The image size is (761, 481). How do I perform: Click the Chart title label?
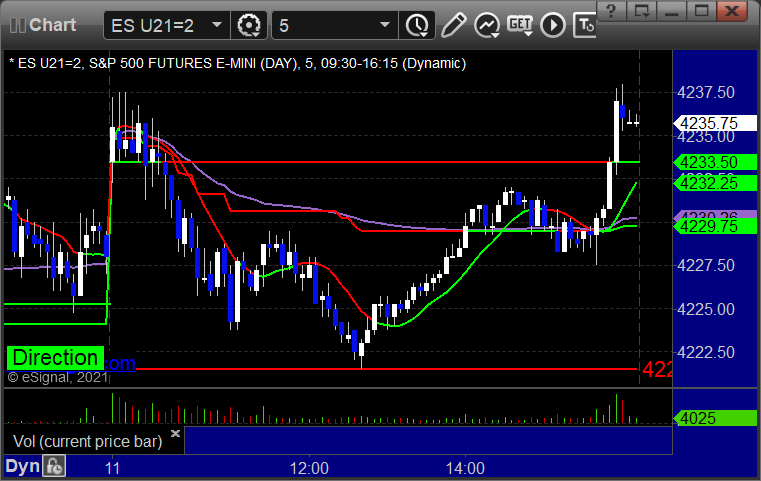pyautogui.click(x=52, y=25)
